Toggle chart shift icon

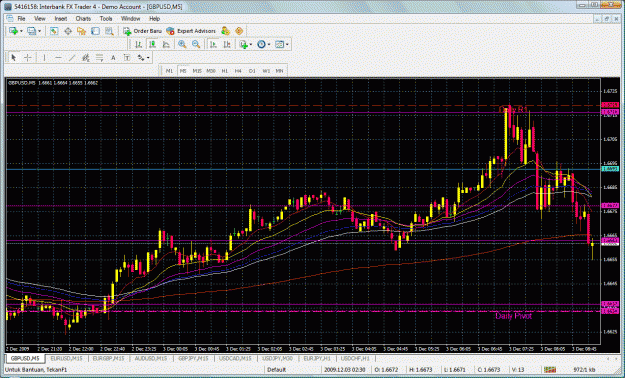coord(227,45)
